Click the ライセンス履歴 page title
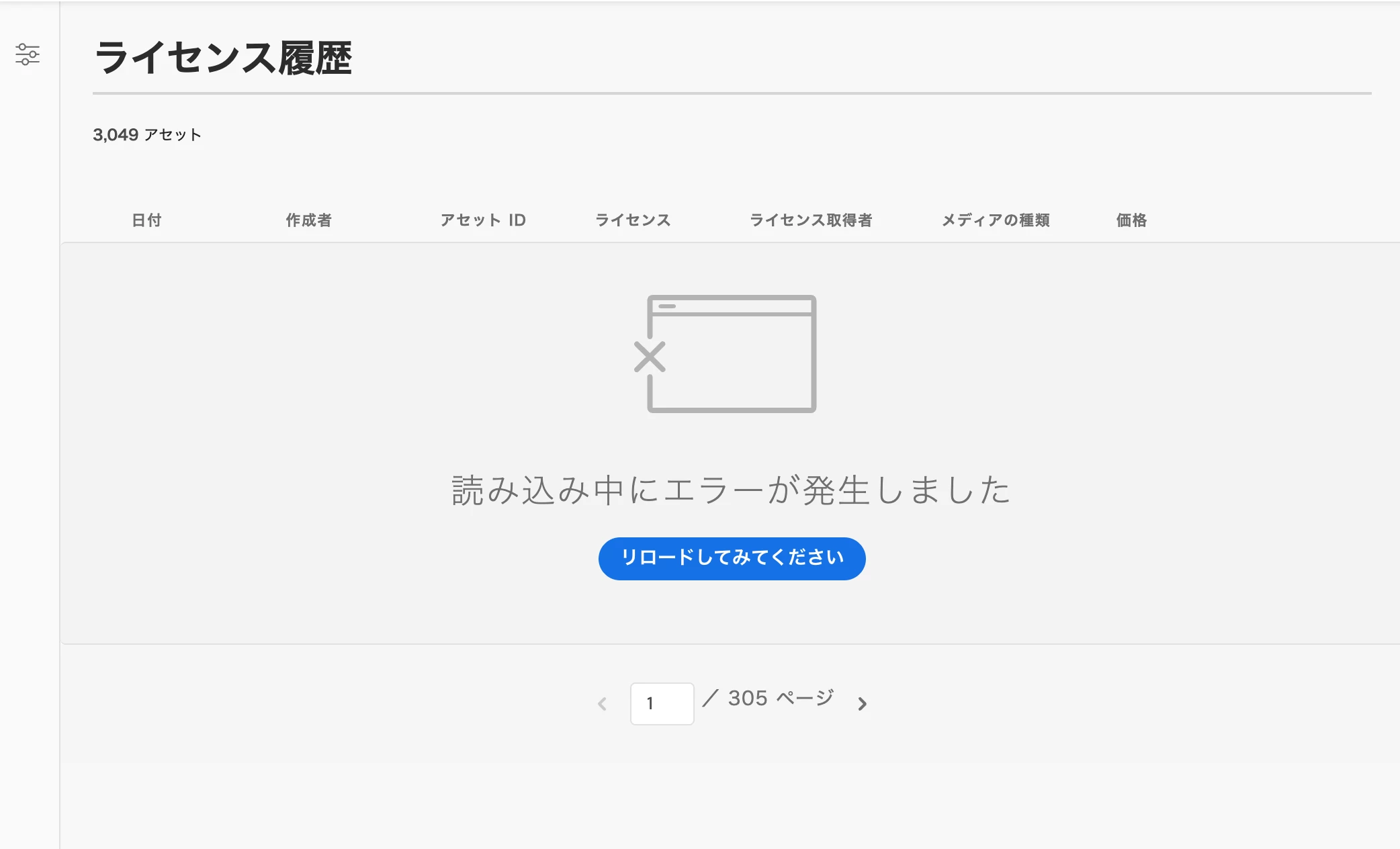This screenshot has height=849, width=1400. 223,58
